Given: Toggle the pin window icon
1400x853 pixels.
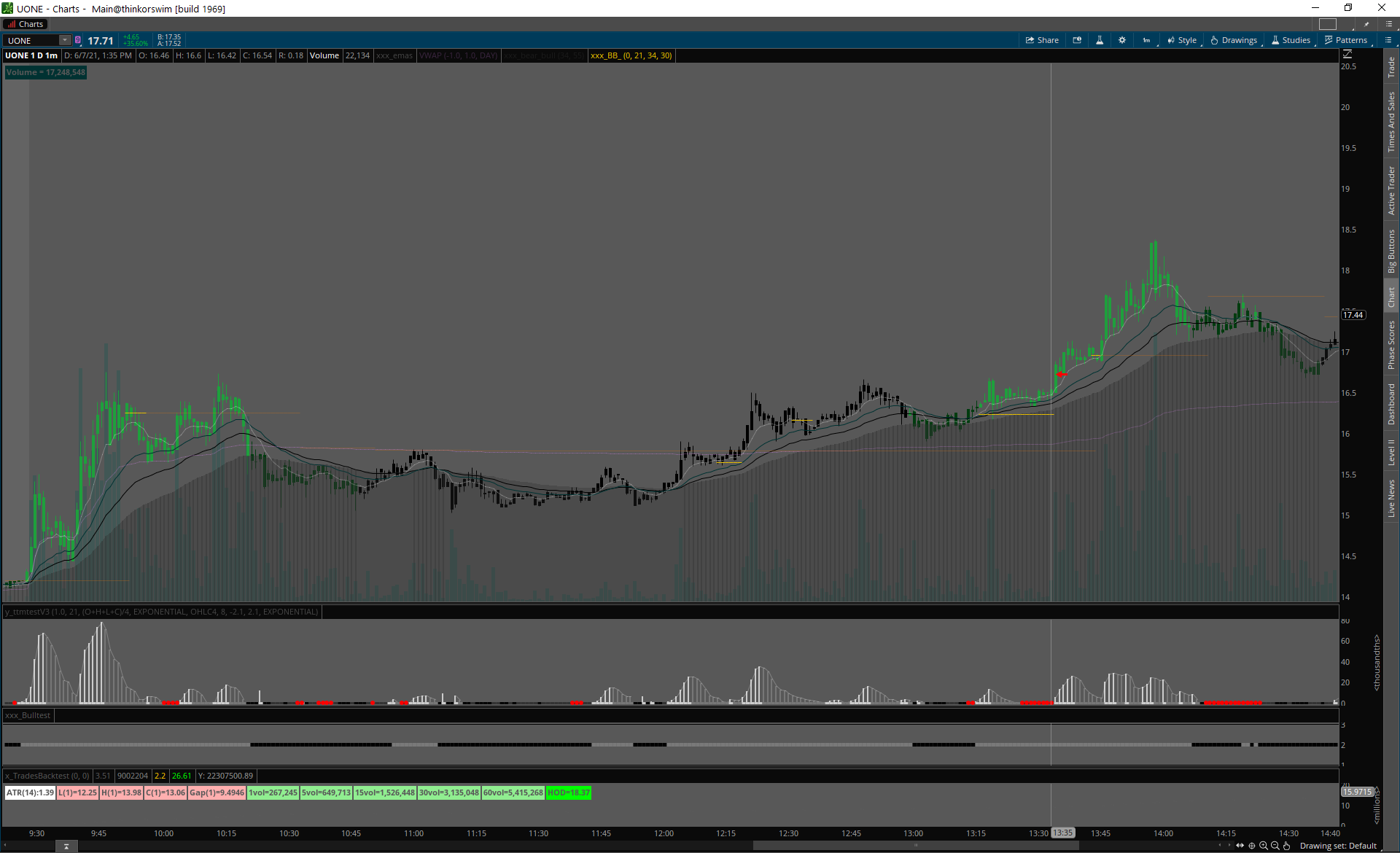Looking at the screenshot, I should tap(1366, 24).
